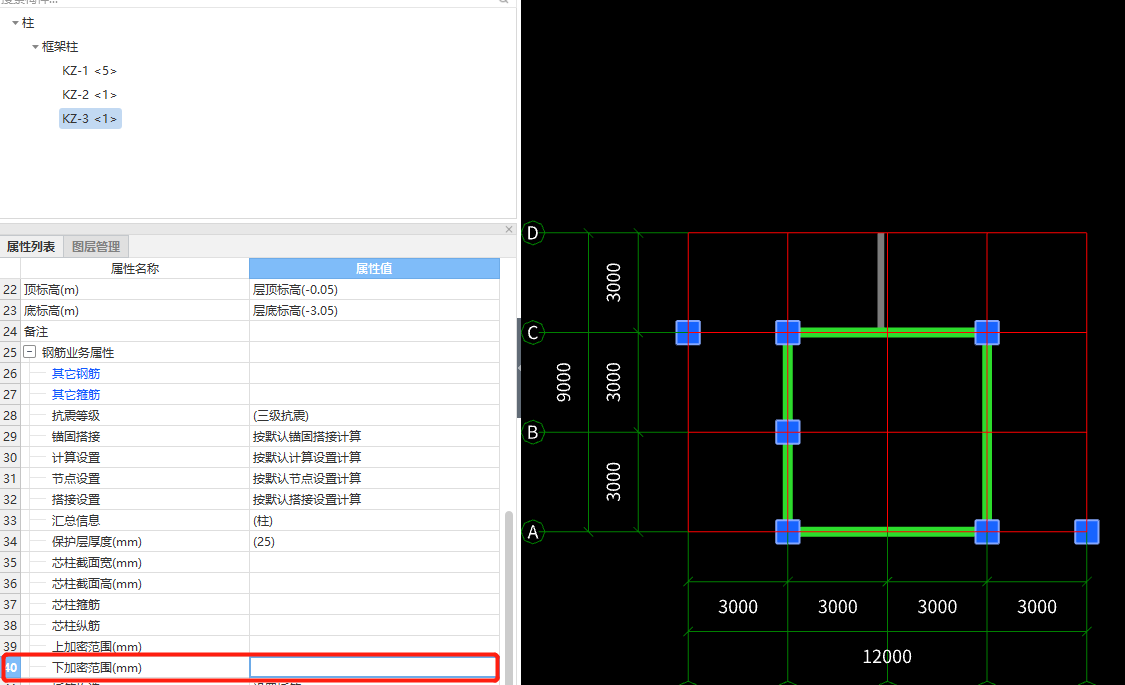
Task: Select the gray vertical wall segment
Action: [881, 280]
